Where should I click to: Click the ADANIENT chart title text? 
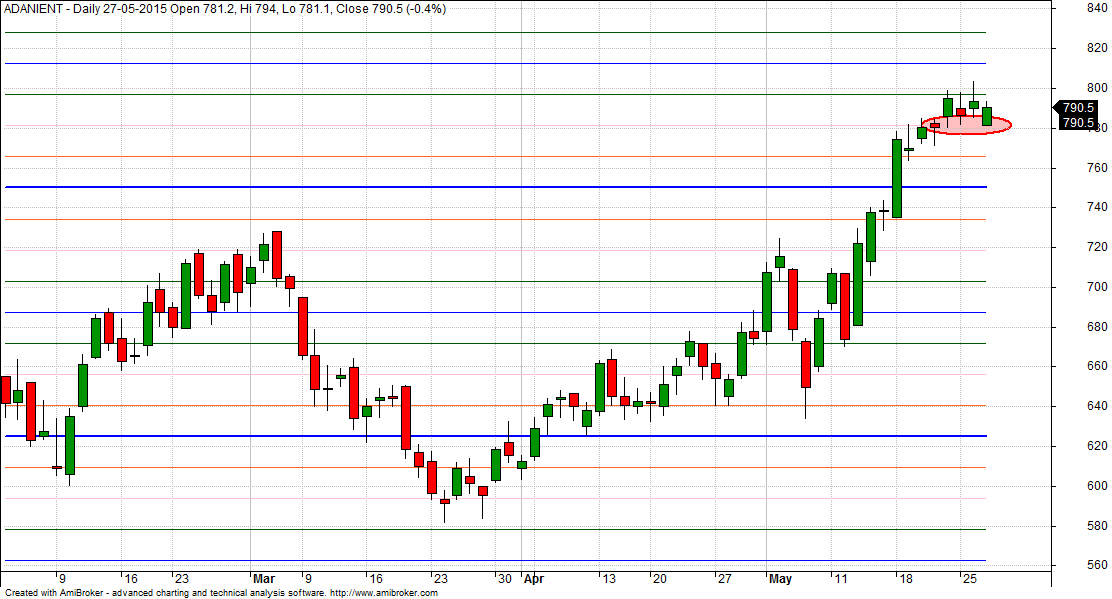(225, 9)
